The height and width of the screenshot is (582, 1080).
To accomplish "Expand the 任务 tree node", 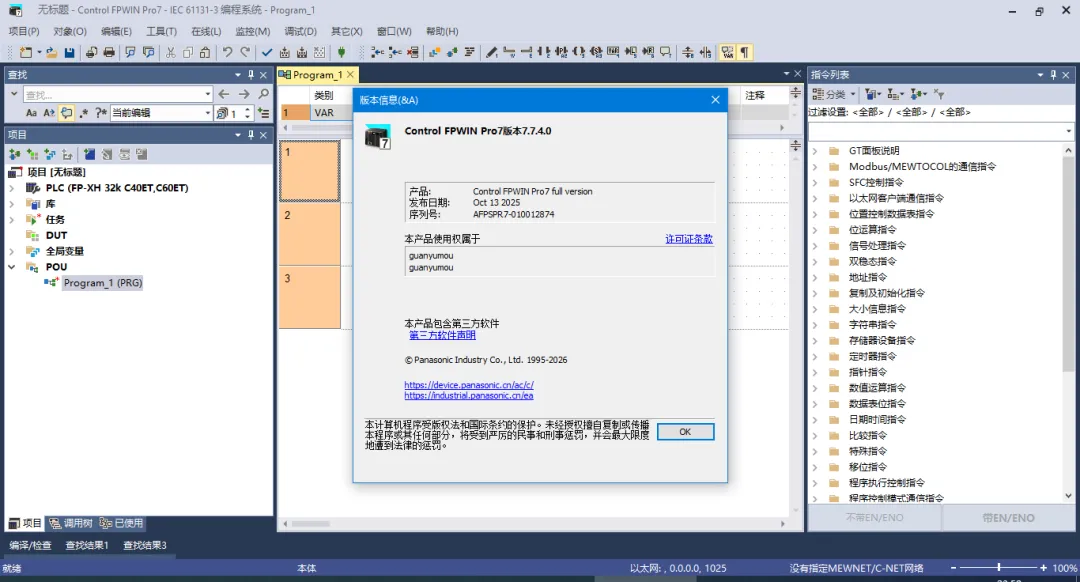I will click(12, 220).
